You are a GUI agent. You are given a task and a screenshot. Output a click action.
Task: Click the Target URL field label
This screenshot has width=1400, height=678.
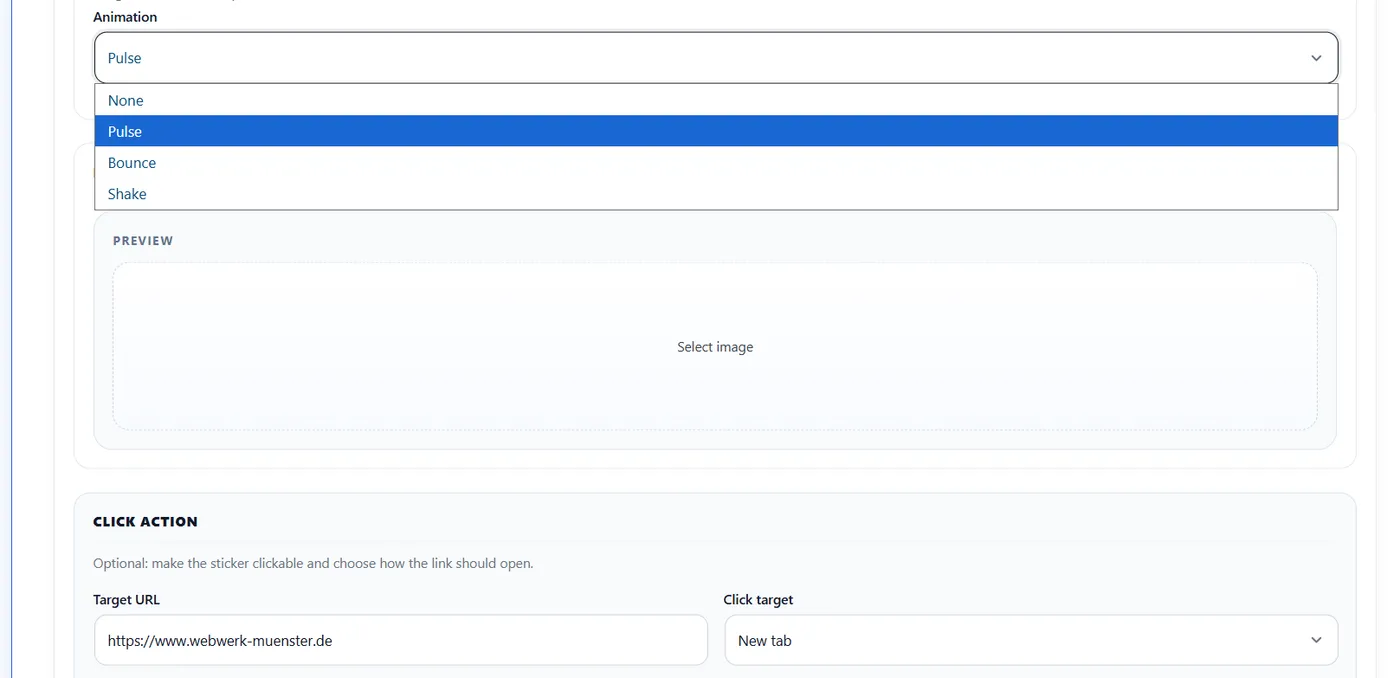tap(126, 600)
